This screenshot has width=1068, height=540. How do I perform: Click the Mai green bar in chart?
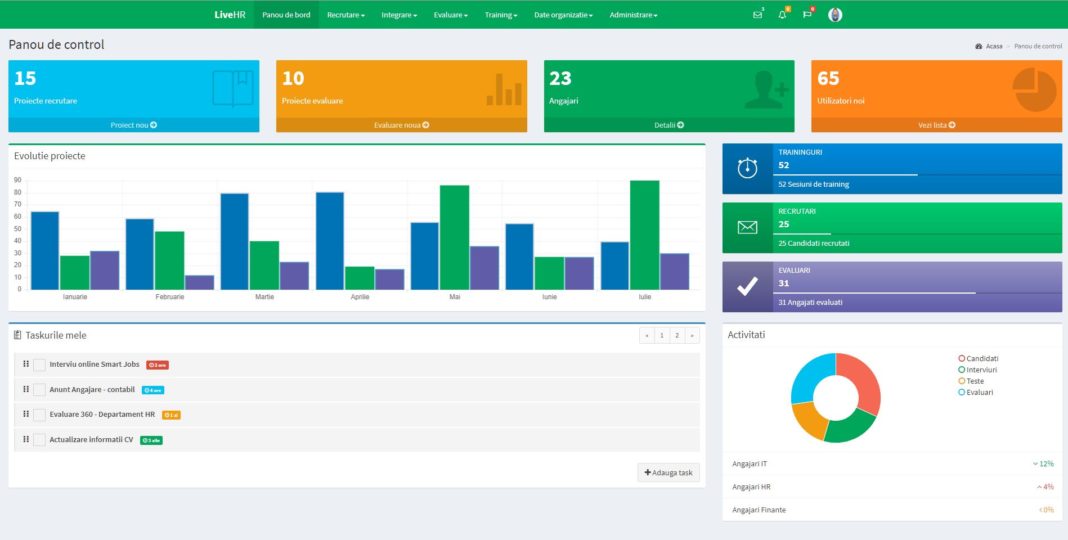(454, 237)
